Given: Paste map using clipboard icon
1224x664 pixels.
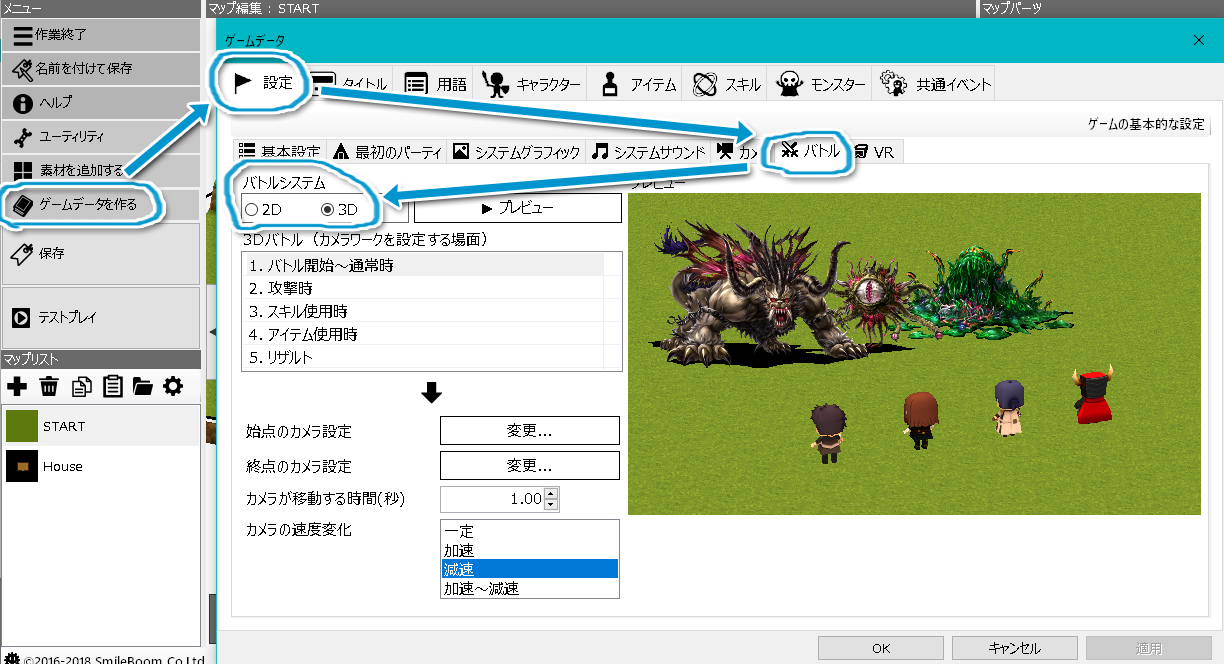Looking at the screenshot, I should tap(112, 386).
